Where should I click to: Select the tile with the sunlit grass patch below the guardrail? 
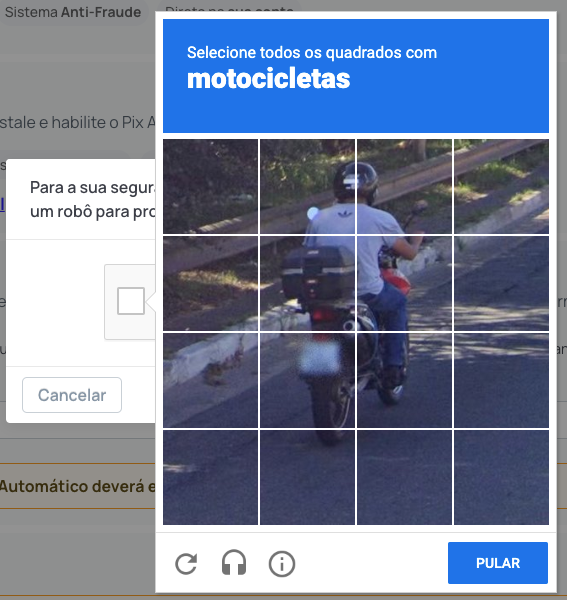pos(210,284)
